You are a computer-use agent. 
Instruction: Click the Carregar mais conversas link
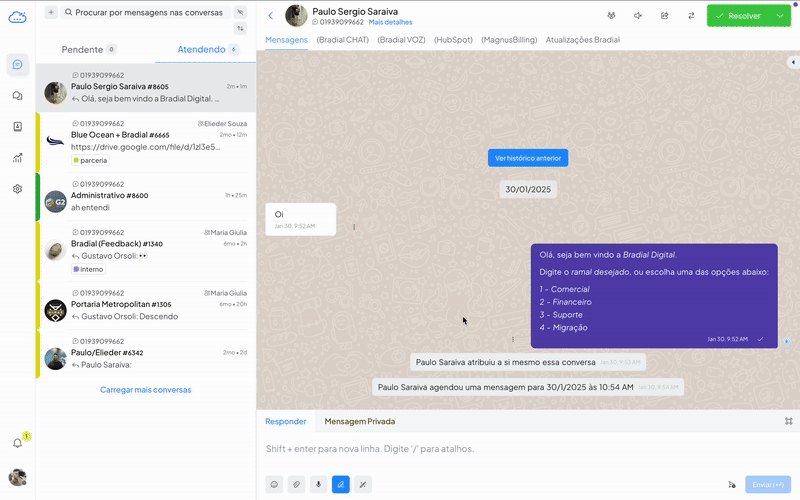tap(145, 390)
